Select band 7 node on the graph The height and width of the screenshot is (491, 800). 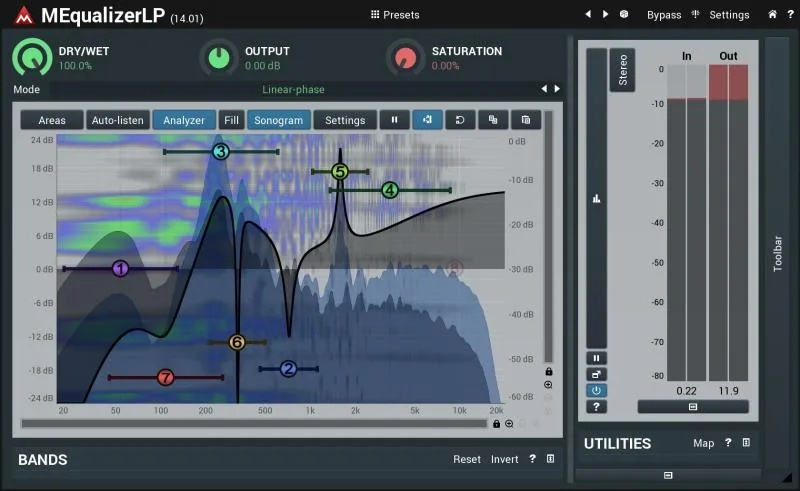[165, 378]
